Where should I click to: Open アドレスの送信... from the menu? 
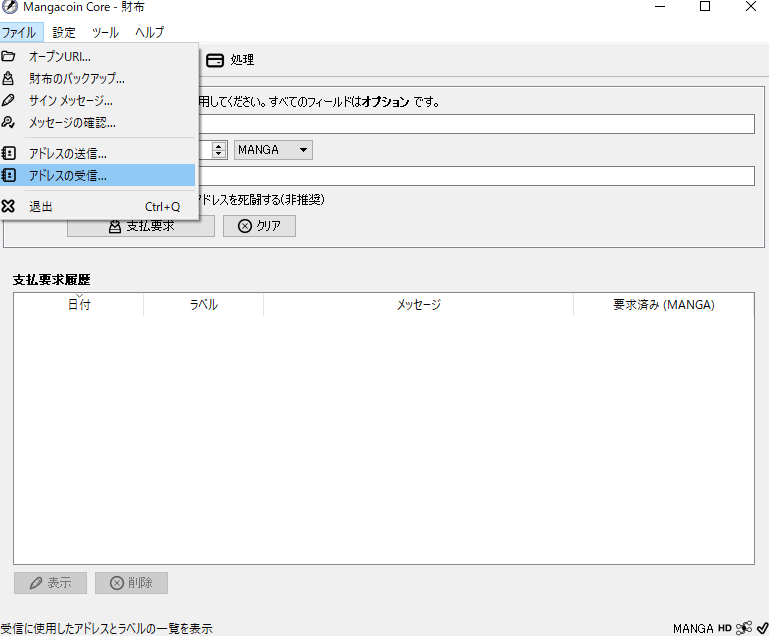click(98, 153)
